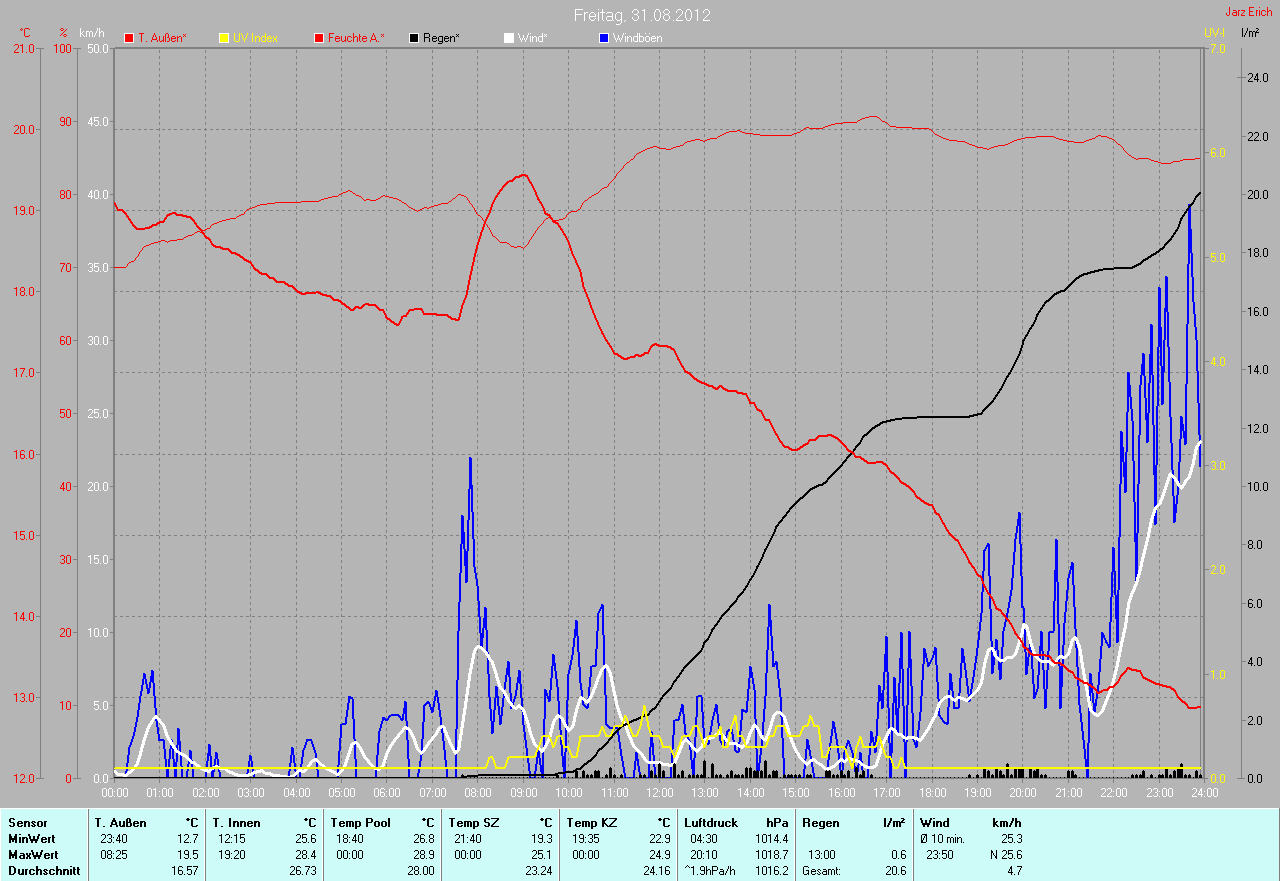This screenshot has height=881, width=1280.
Task: Click the white Wind legend swatch
Action: (509, 38)
